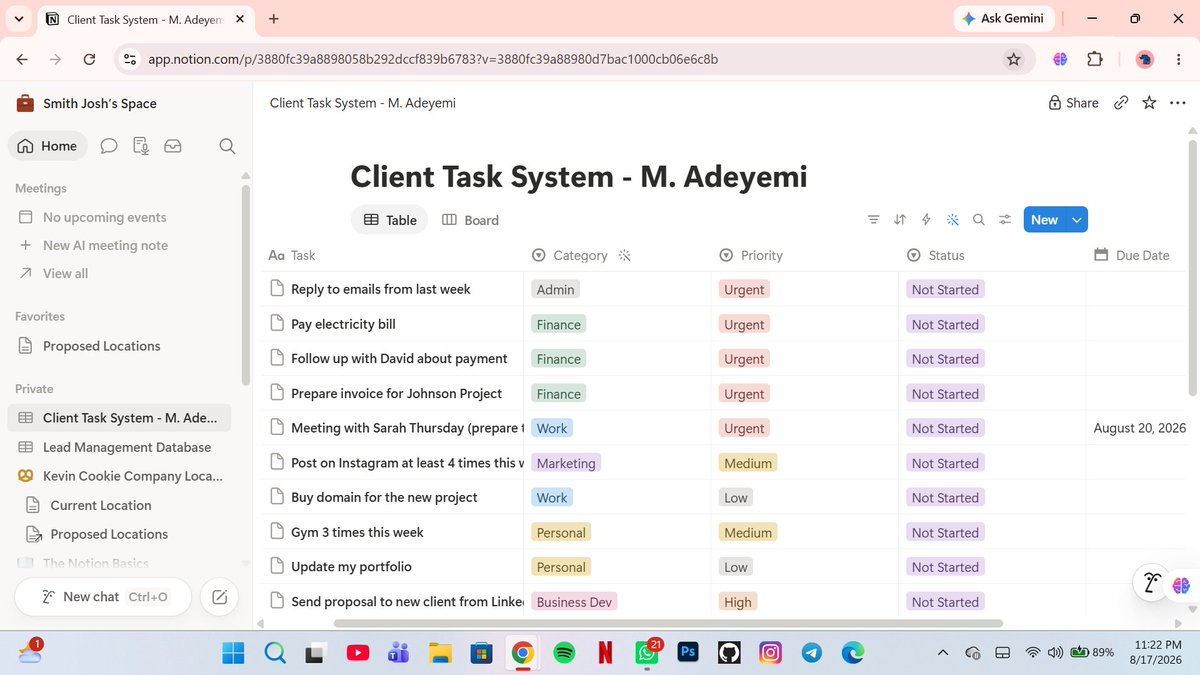This screenshot has height=675, width=1200.
Task: Go to Home in the sidebar
Action: point(48,146)
